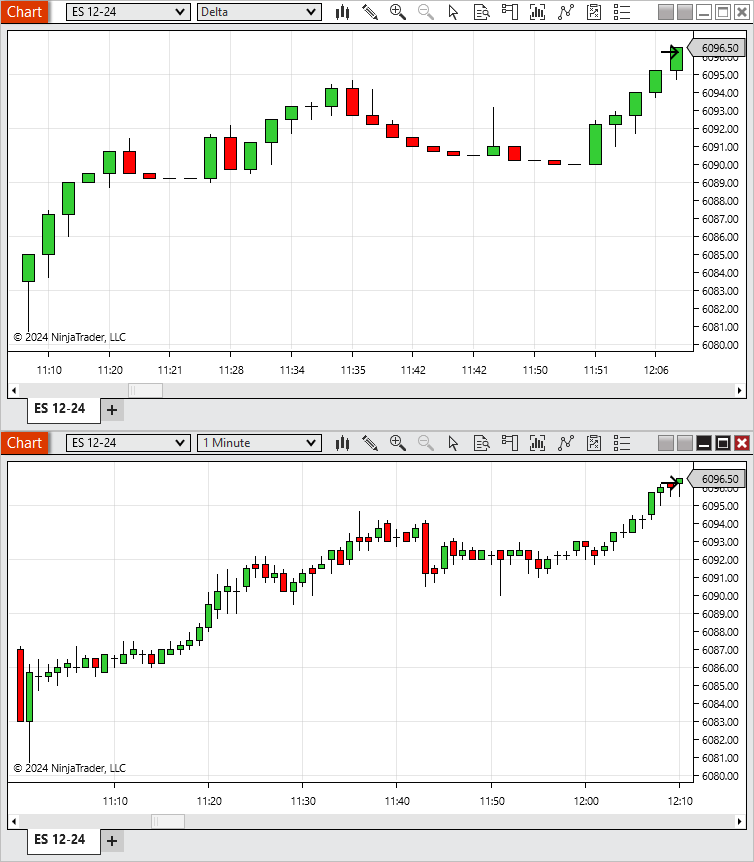Select the cursor pointer tool in 1 Minute chart

pos(454,443)
